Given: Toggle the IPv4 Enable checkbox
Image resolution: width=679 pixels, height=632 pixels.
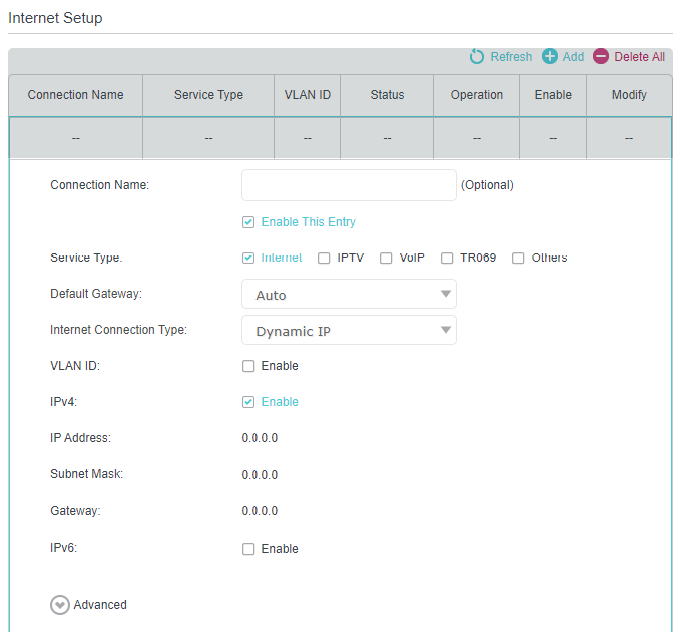Looking at the screenshot, I should click(248, 402).
